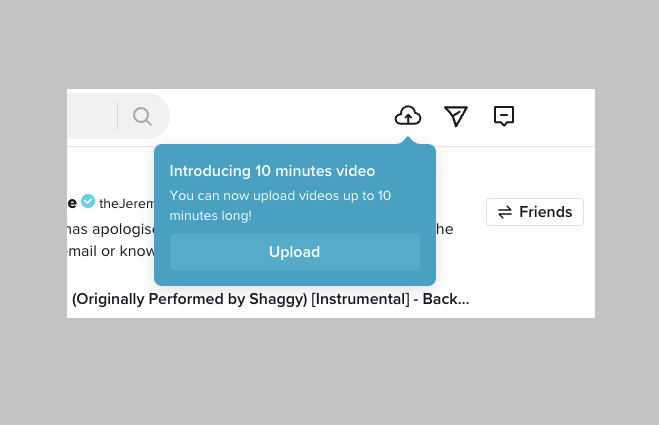Click the bold display name before verified badge
The image size is (659, 425).
(x=72, y=202)
